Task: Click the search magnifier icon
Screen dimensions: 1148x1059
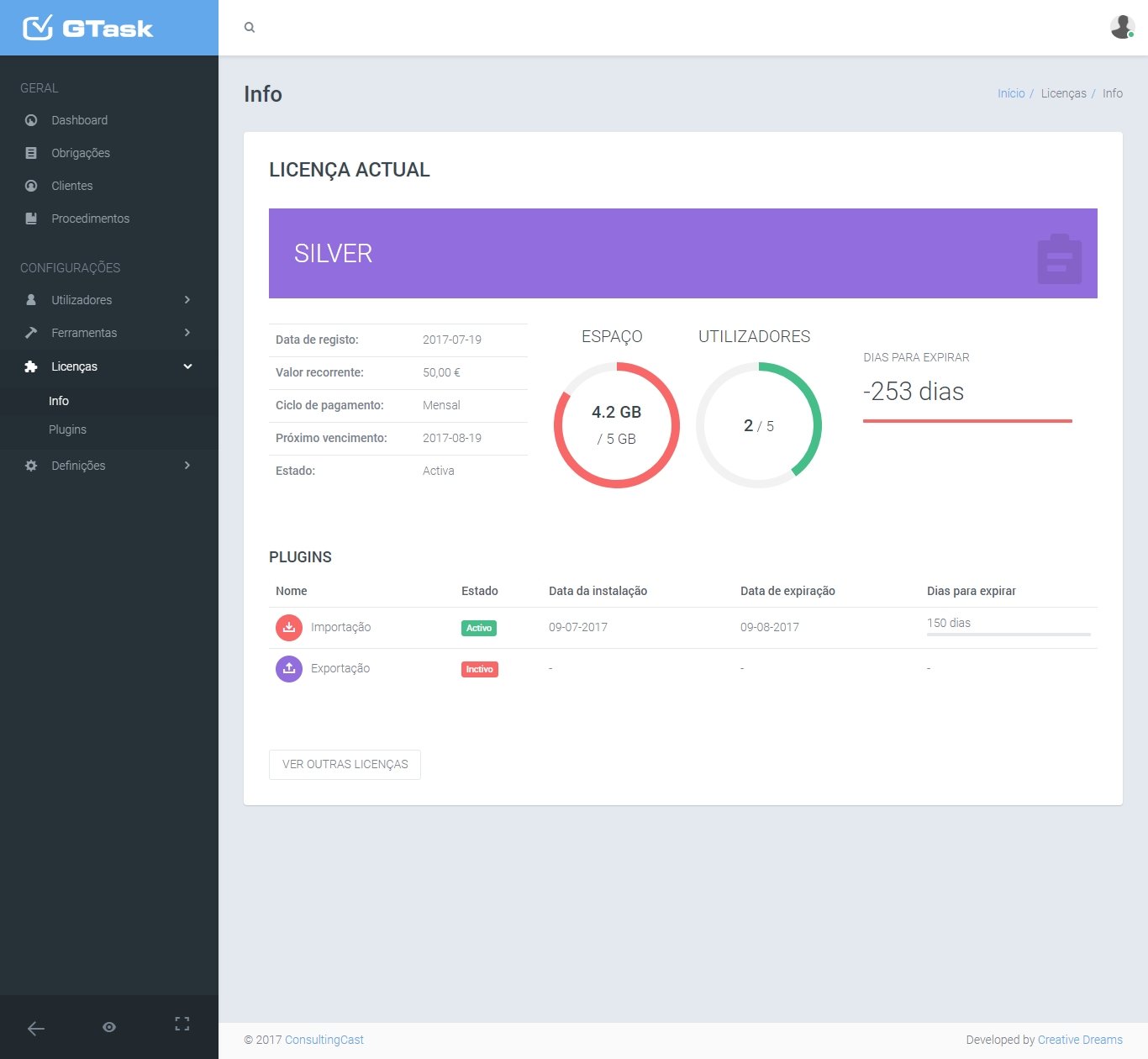Action: click(x=250, y=28)
